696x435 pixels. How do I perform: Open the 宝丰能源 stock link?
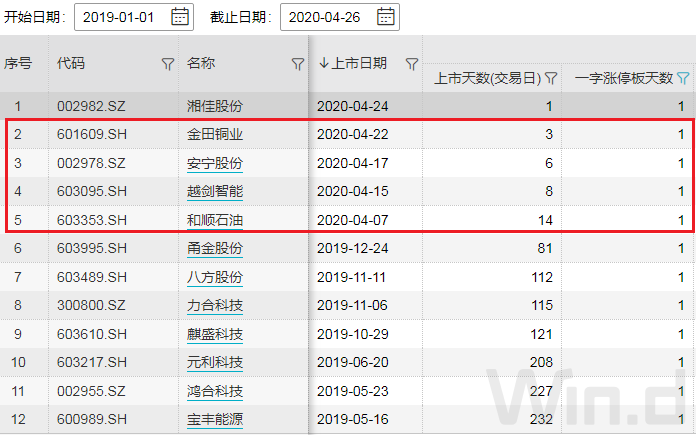click(x=215, y=419)
